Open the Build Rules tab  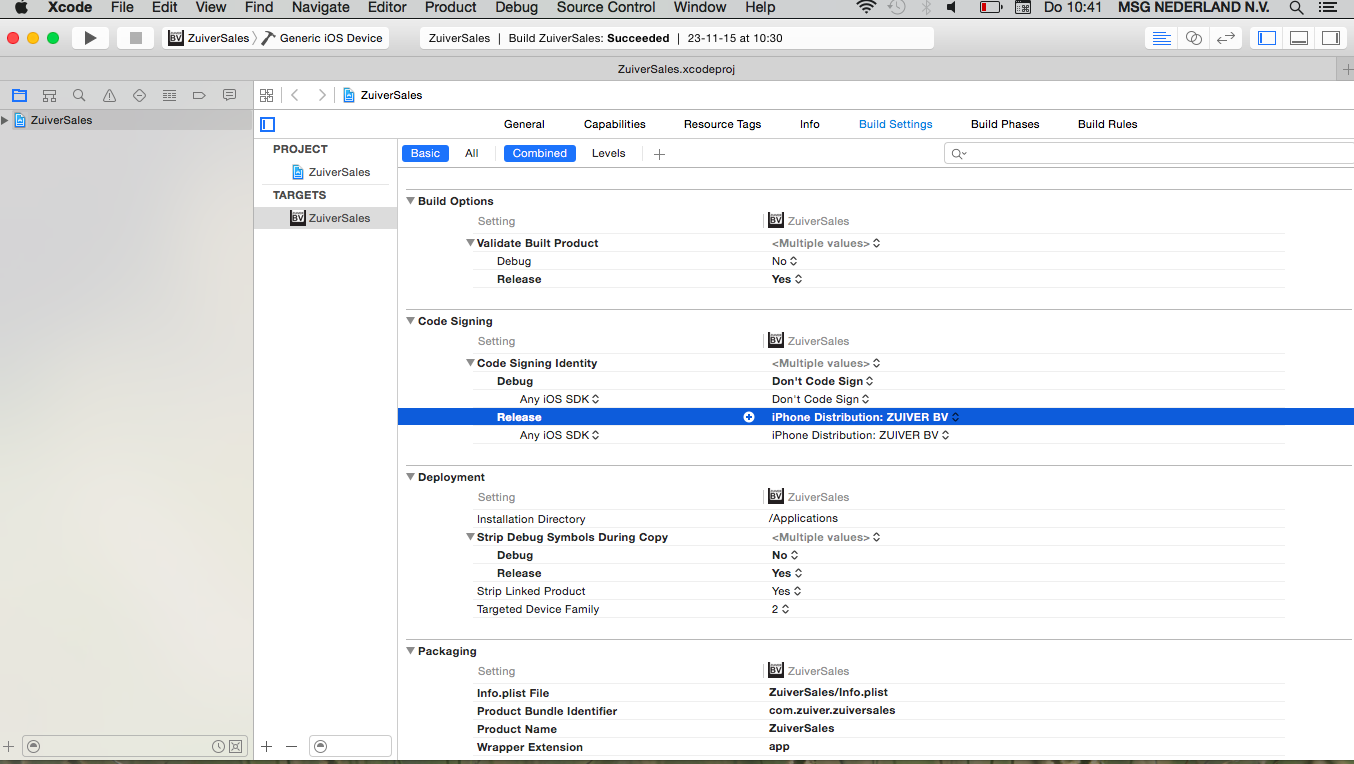(x=1107, y=124)
